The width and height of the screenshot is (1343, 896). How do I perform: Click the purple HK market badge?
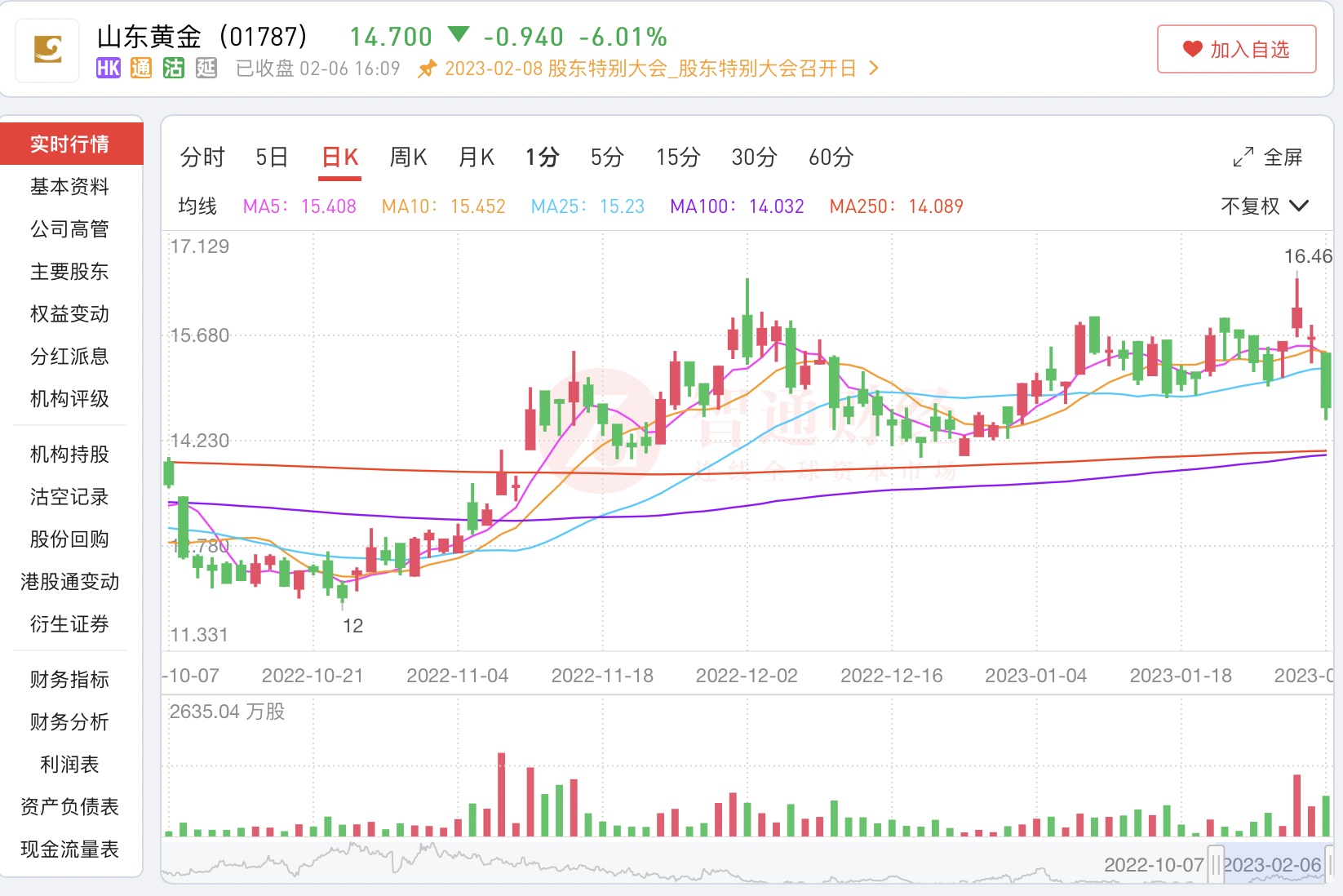(x=109, y=69)
